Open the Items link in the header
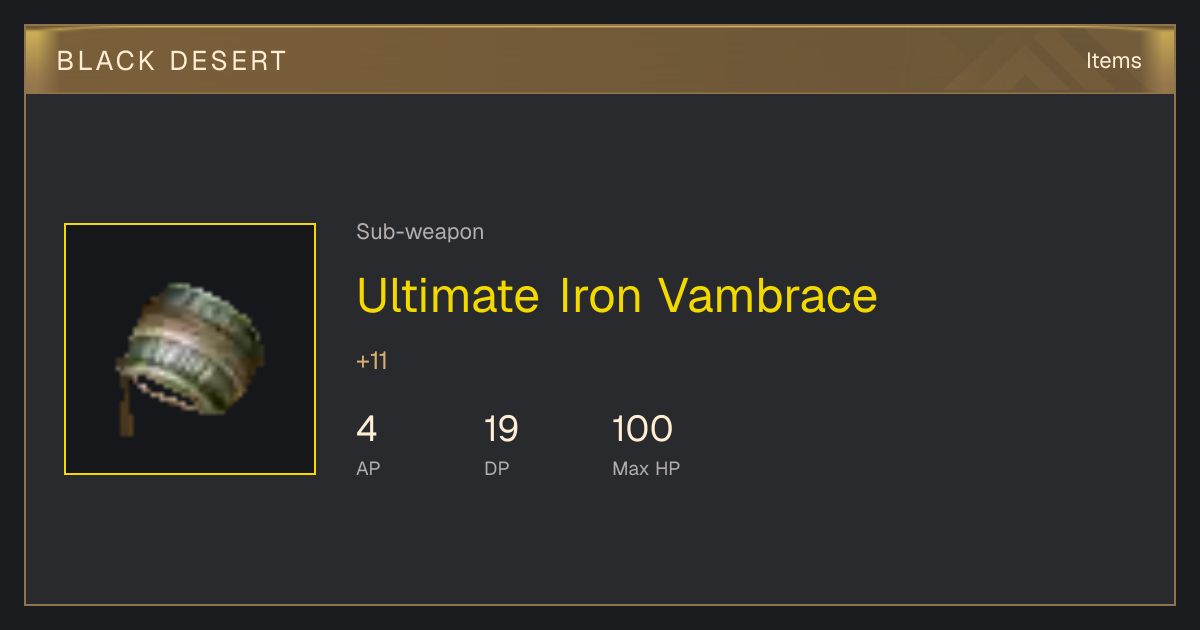The height and width of the screenshot is (630, 1200). coord(1113,61)
